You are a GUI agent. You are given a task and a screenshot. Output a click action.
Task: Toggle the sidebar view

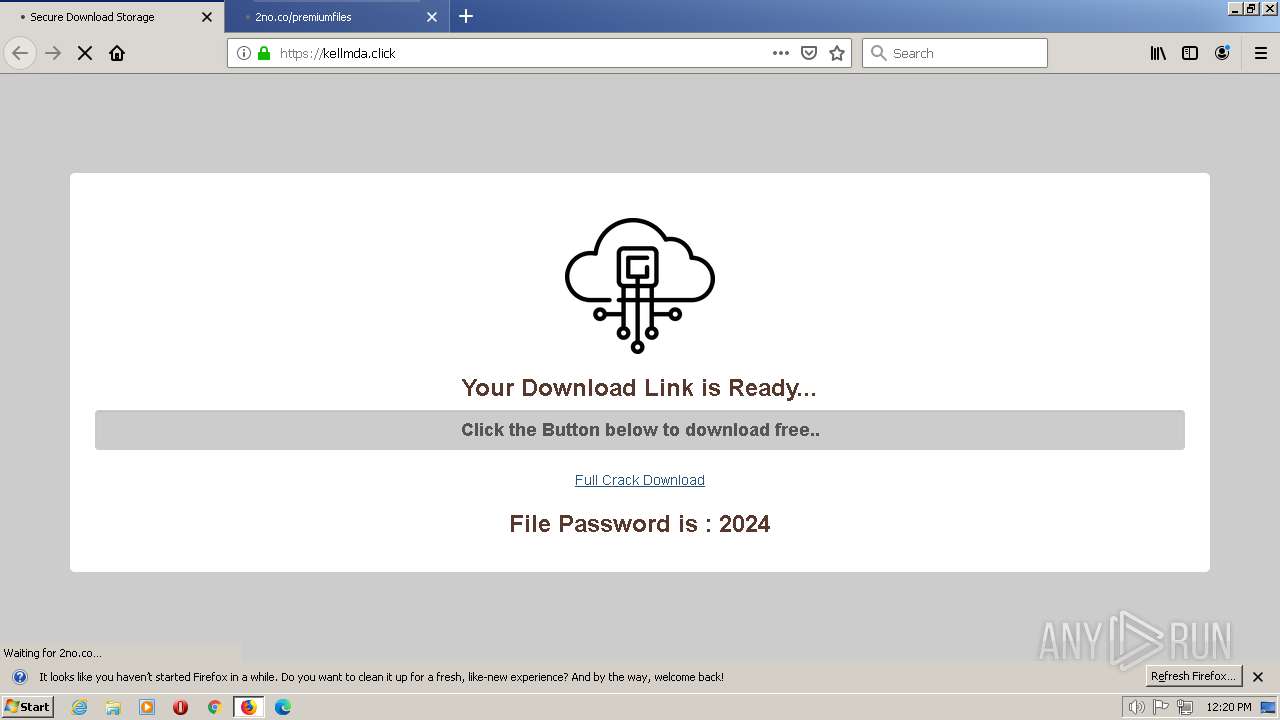[x=1190, y=53]
